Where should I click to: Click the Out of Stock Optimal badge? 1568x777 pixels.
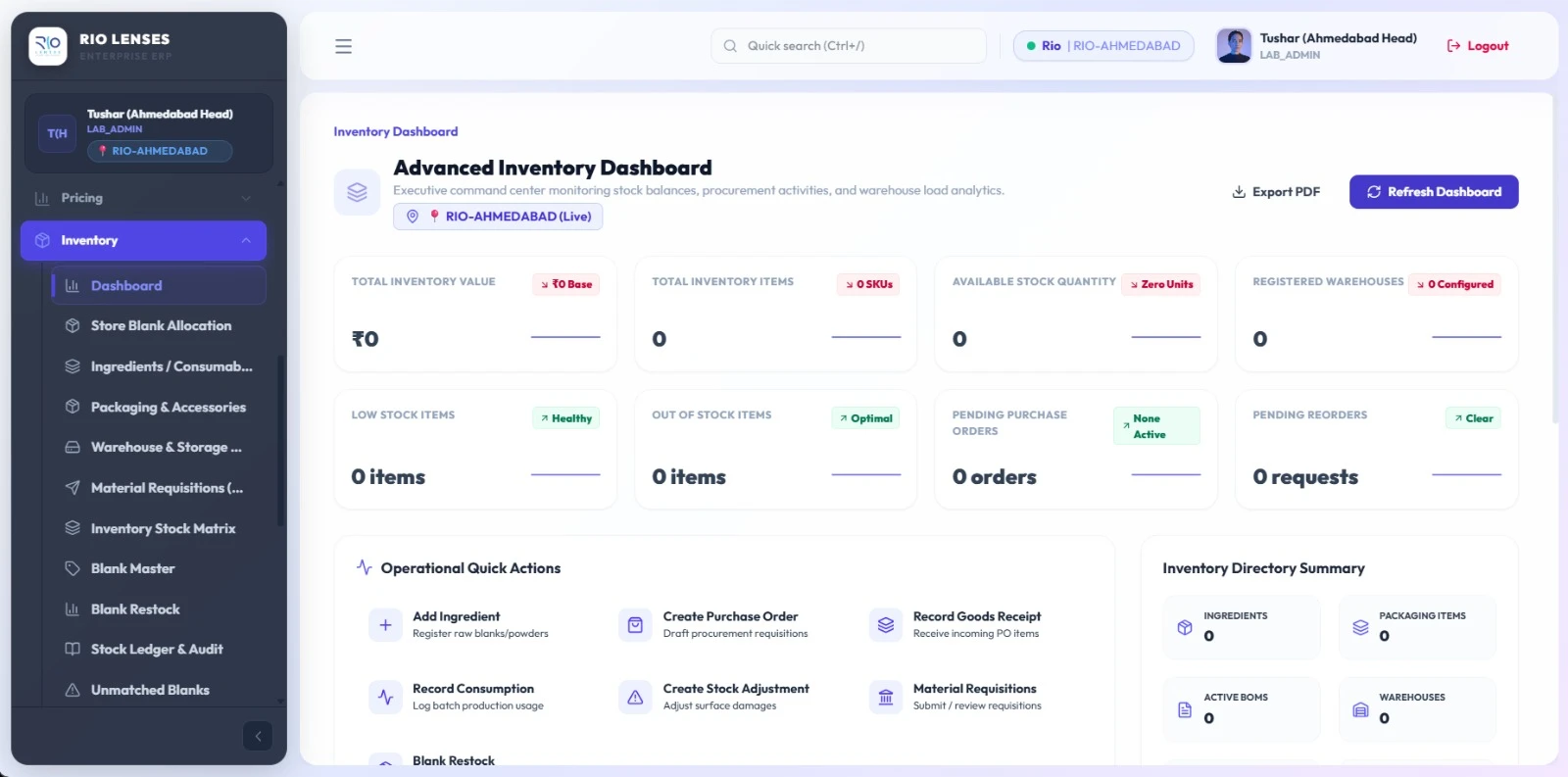866,418
